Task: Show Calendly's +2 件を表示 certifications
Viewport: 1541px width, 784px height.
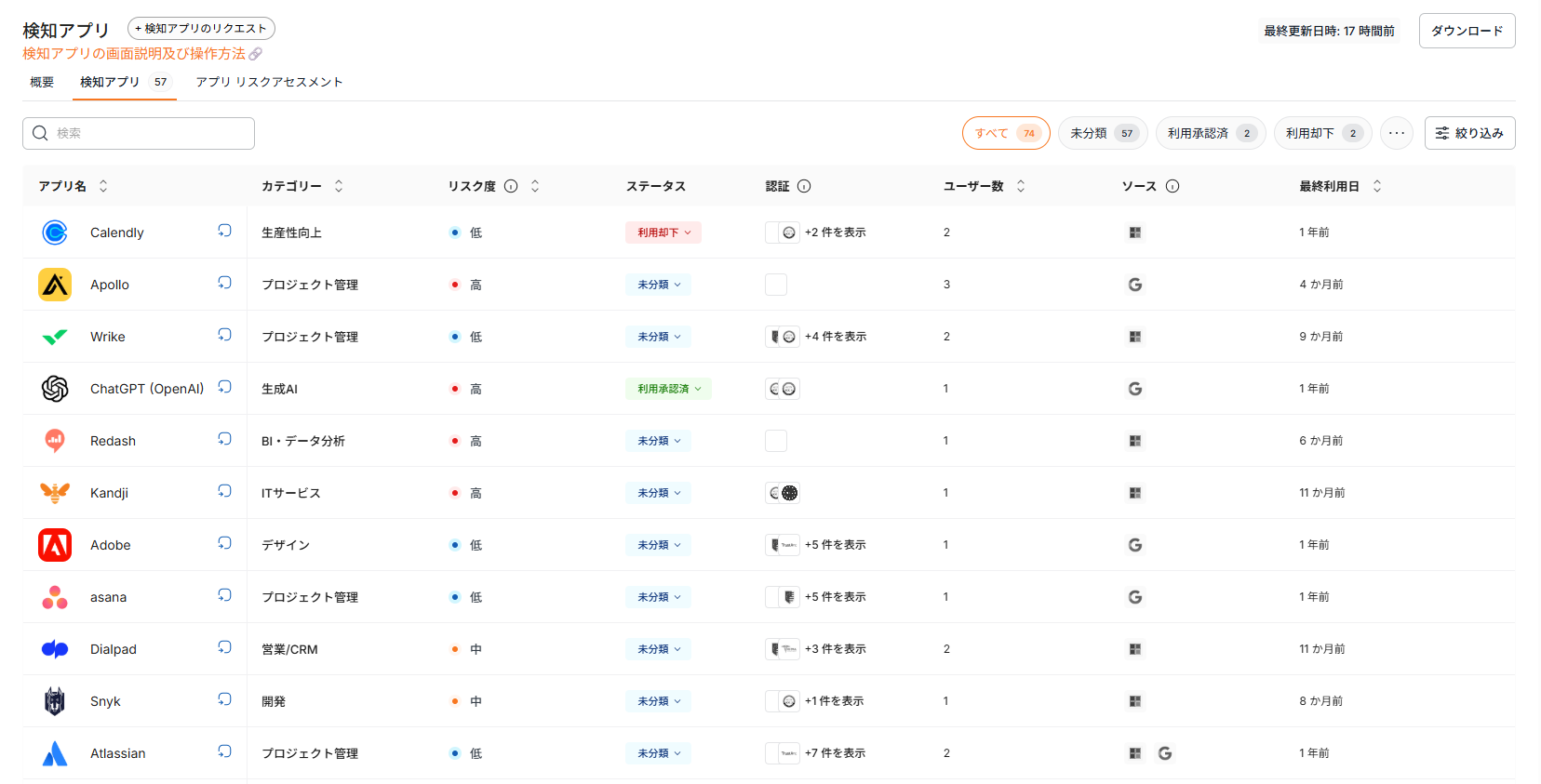Action: click(x=836, y=233)
